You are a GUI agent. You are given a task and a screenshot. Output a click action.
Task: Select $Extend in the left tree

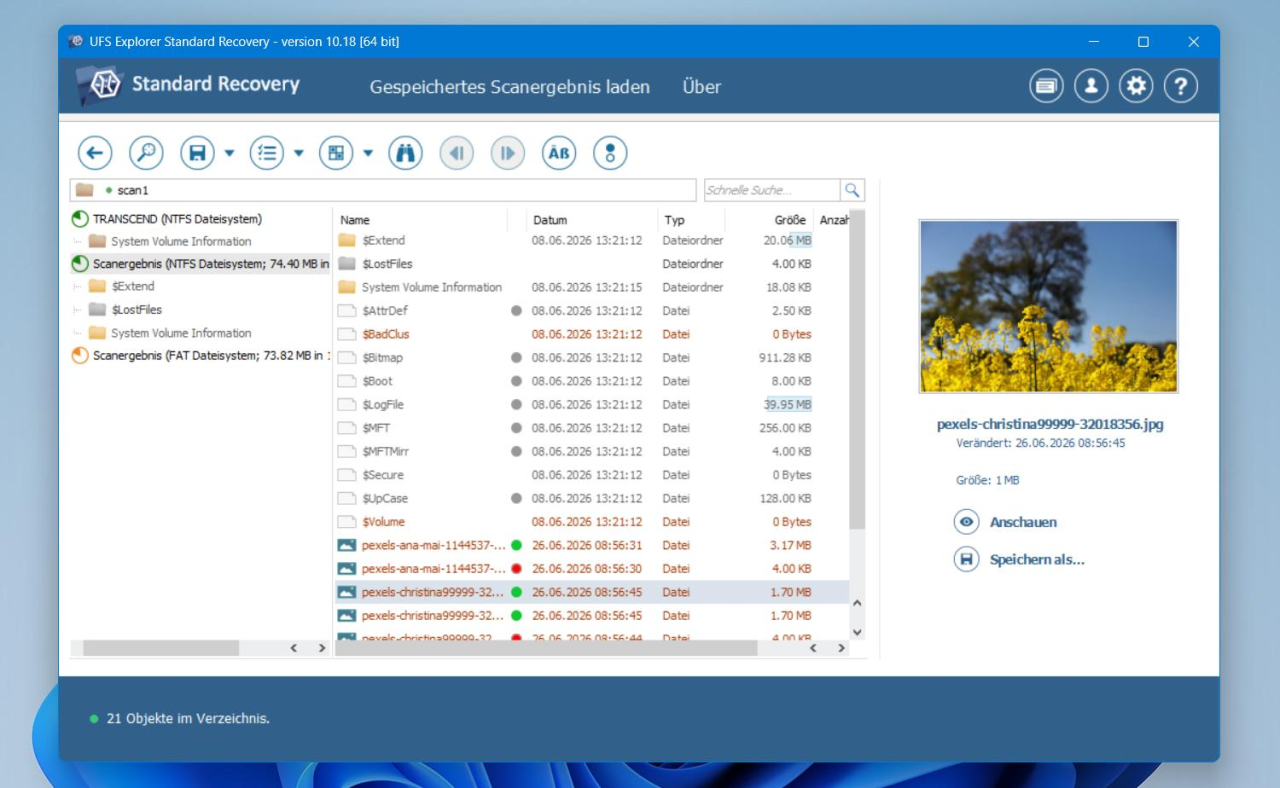click(133, 287)
